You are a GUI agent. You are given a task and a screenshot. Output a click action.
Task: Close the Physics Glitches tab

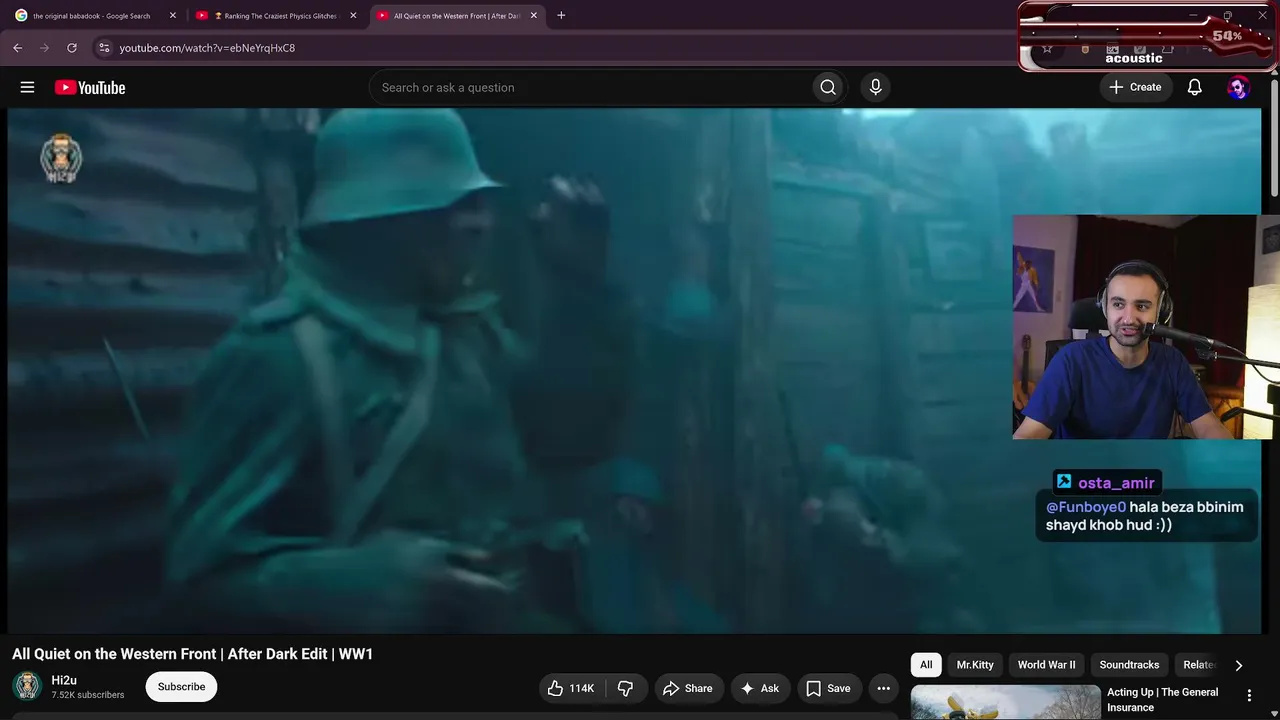pos(353,16)
